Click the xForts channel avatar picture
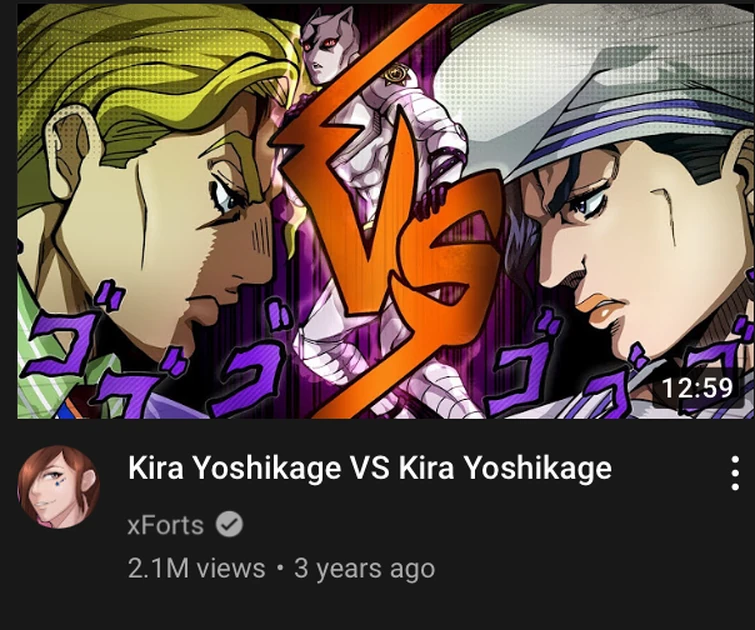The image size is (755, 630). click(x=59, y=486)
